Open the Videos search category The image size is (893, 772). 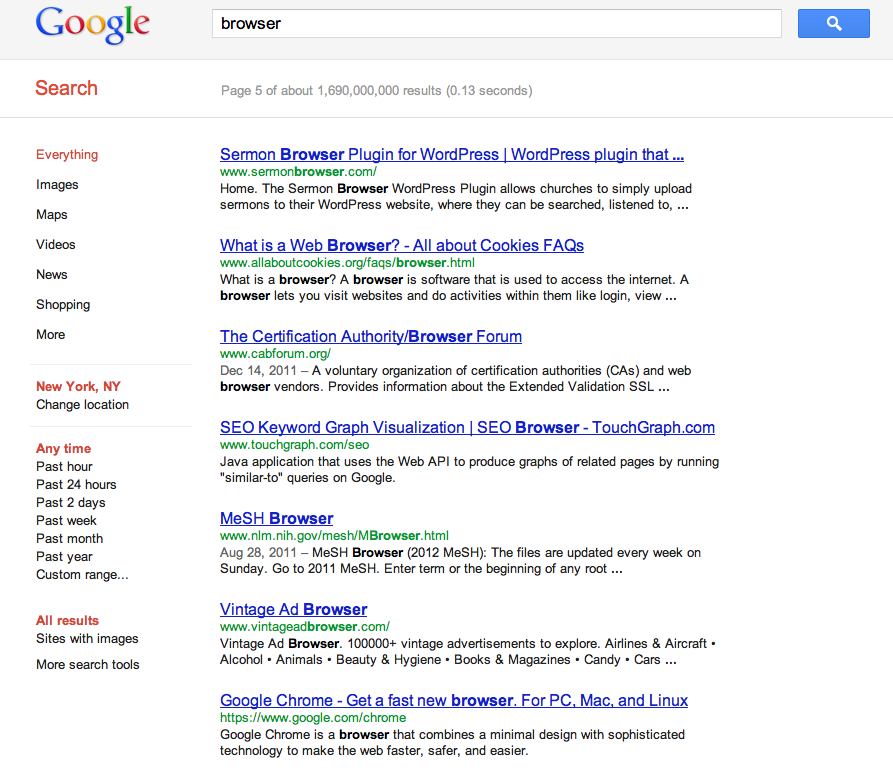click(56, 245)
